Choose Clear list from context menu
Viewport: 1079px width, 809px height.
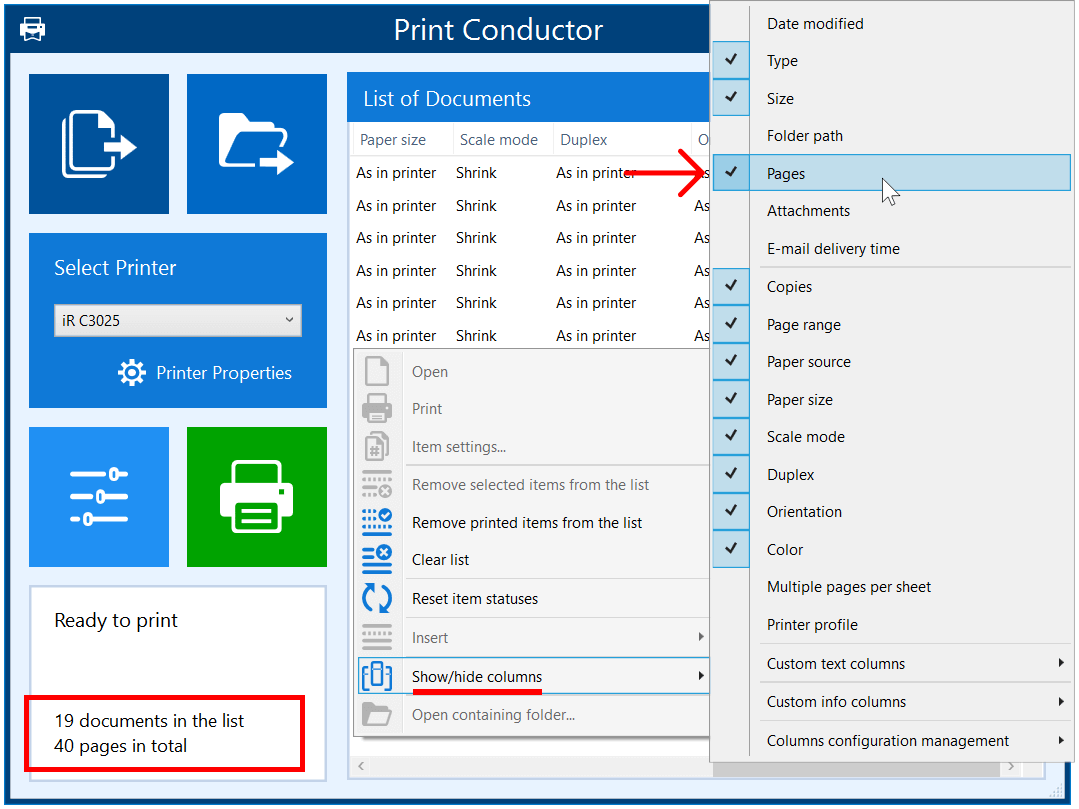tap(441, 560)
